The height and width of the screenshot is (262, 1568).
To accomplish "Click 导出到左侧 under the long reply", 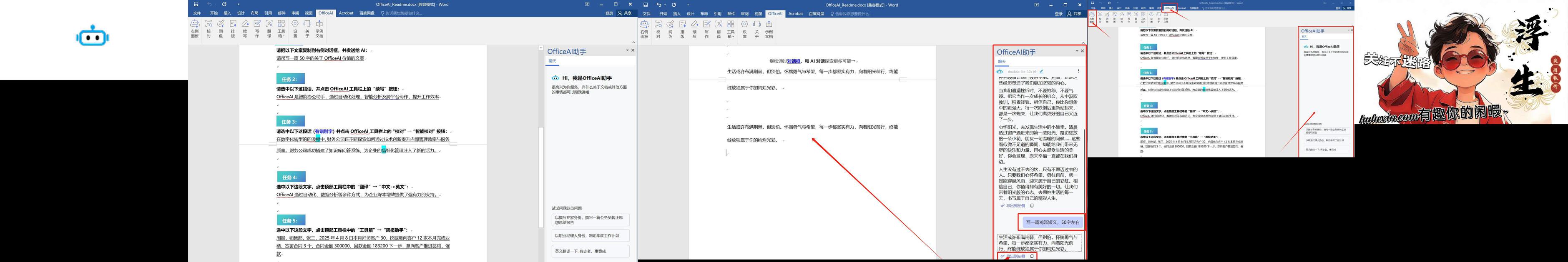I will point(1013,205).
